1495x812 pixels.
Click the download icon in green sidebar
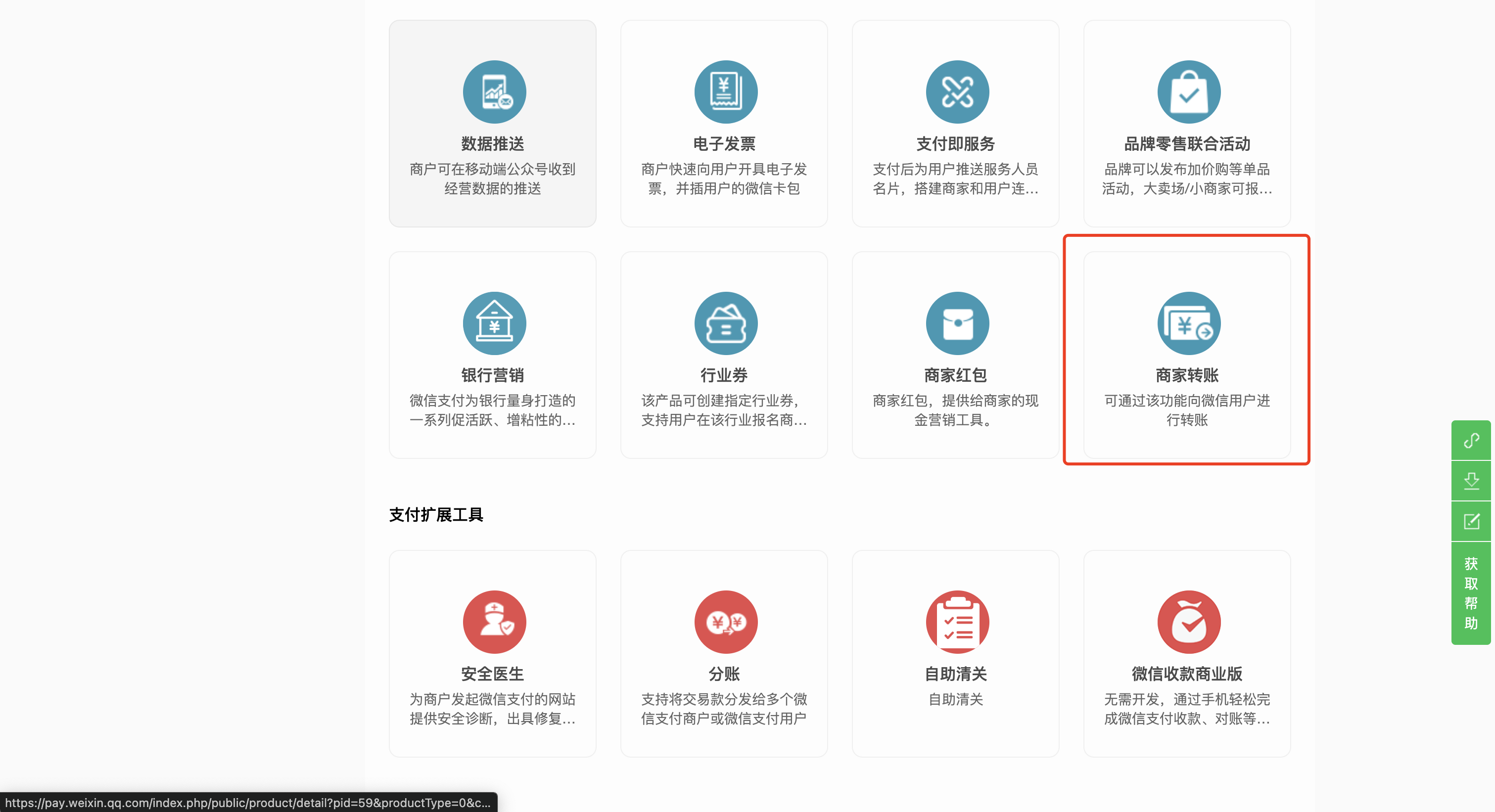[1471, 481]
